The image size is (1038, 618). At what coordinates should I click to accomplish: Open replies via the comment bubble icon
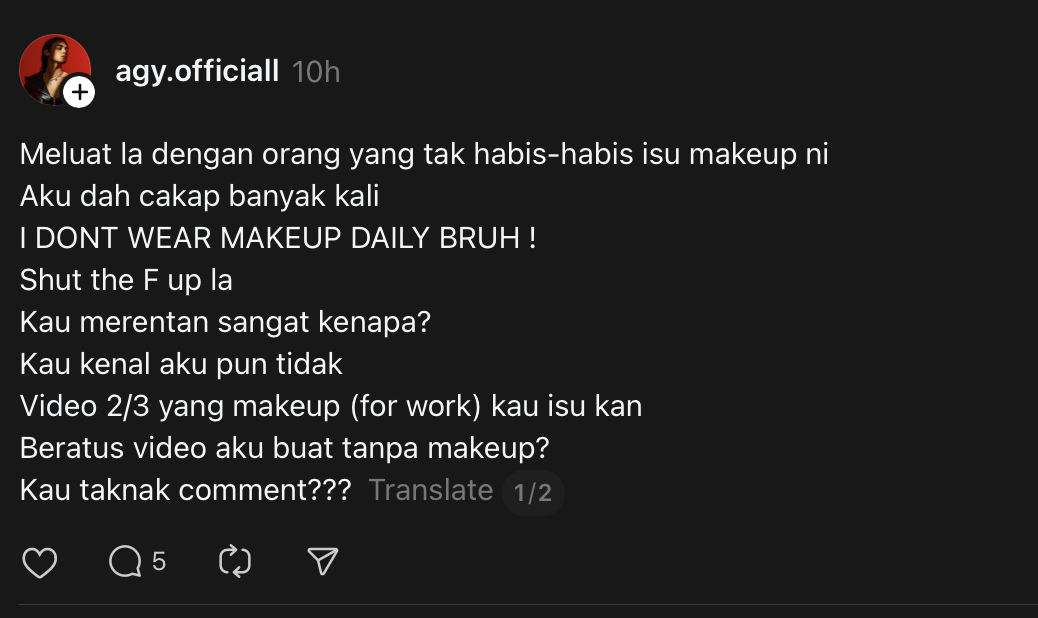point(125,562)
